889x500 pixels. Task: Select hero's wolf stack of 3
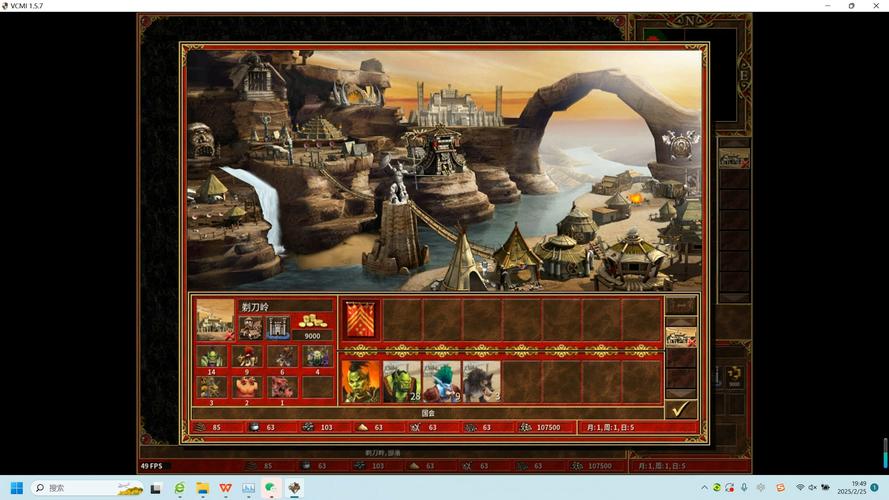481,382
